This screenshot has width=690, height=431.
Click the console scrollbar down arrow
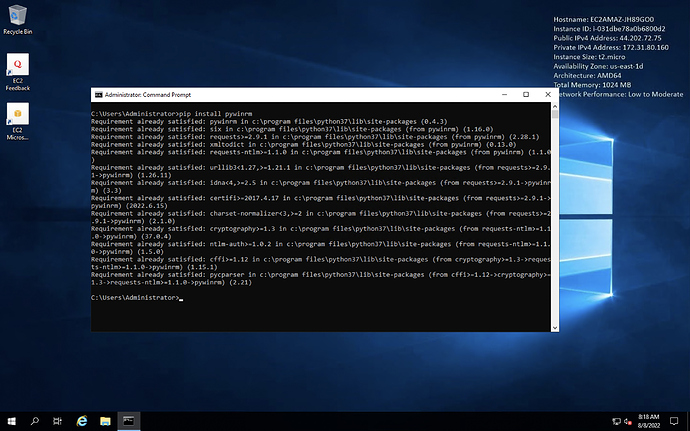[x=555, y=328]
